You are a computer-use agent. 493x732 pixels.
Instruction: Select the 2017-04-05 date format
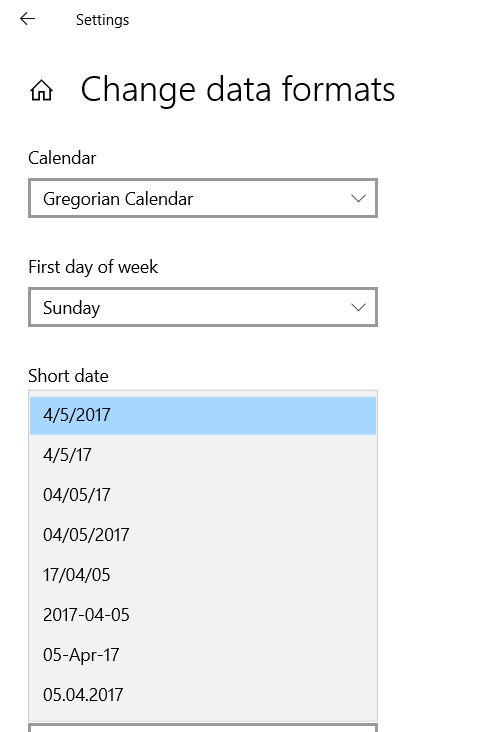[203, 615]
